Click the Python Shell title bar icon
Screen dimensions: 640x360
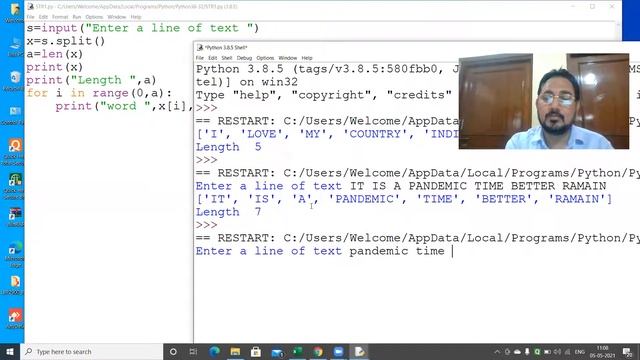200,47
